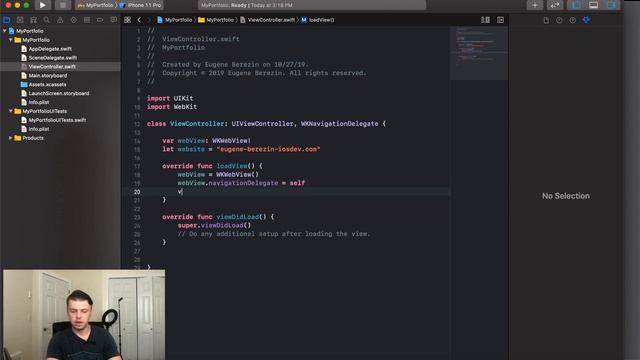Image resolution: width=640 pixels, height=360 pixels.
Task: Choose the iPhone 11 Pro destination
Action: [x=141, y=5]
